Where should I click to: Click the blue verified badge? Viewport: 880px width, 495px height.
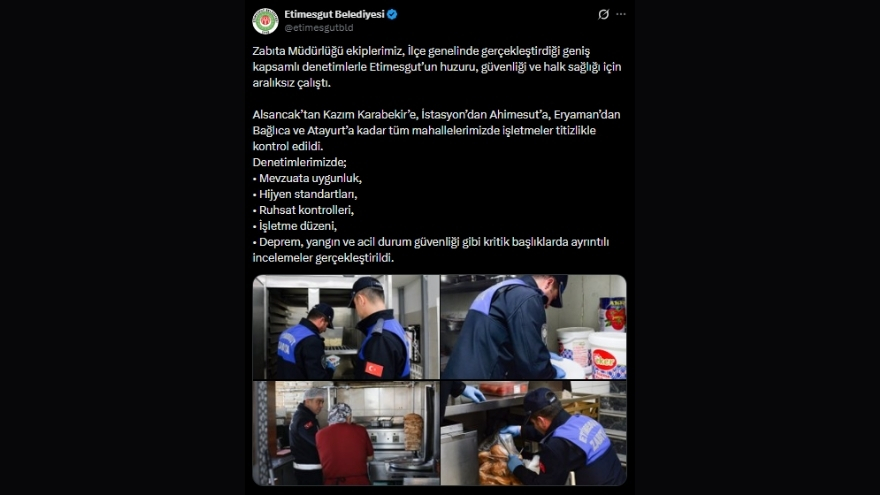392,15
